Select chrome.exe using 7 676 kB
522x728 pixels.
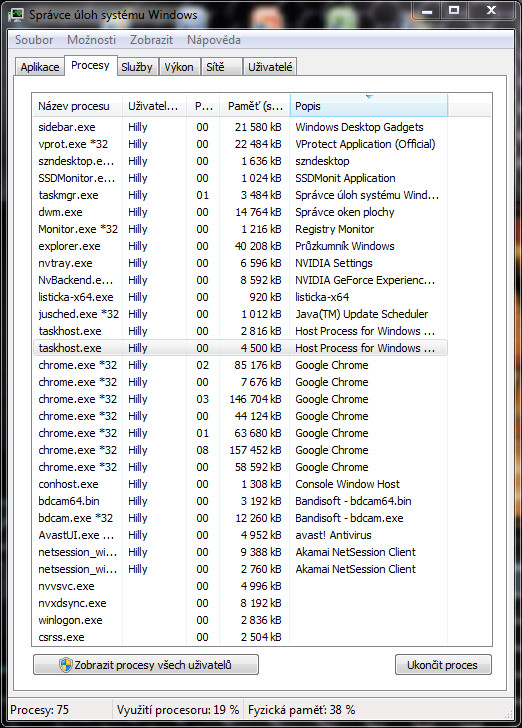pyautogui.click(x=240, y=382)
